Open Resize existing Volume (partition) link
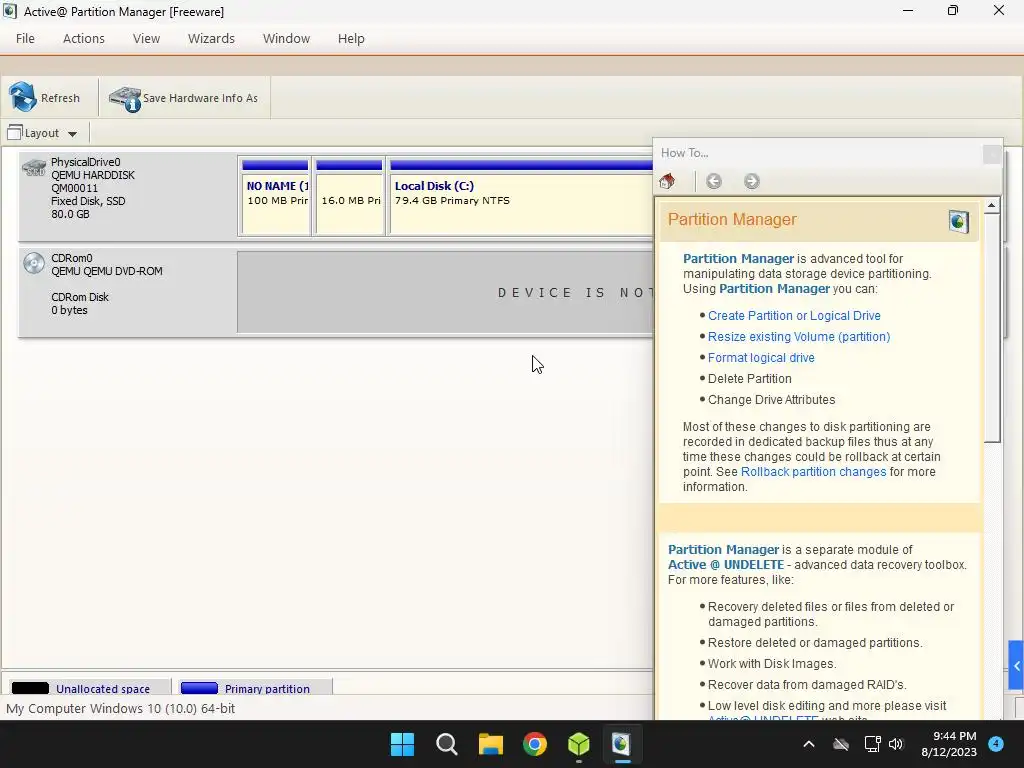This screenshot has height=768, width=1024. click(799, 336)
